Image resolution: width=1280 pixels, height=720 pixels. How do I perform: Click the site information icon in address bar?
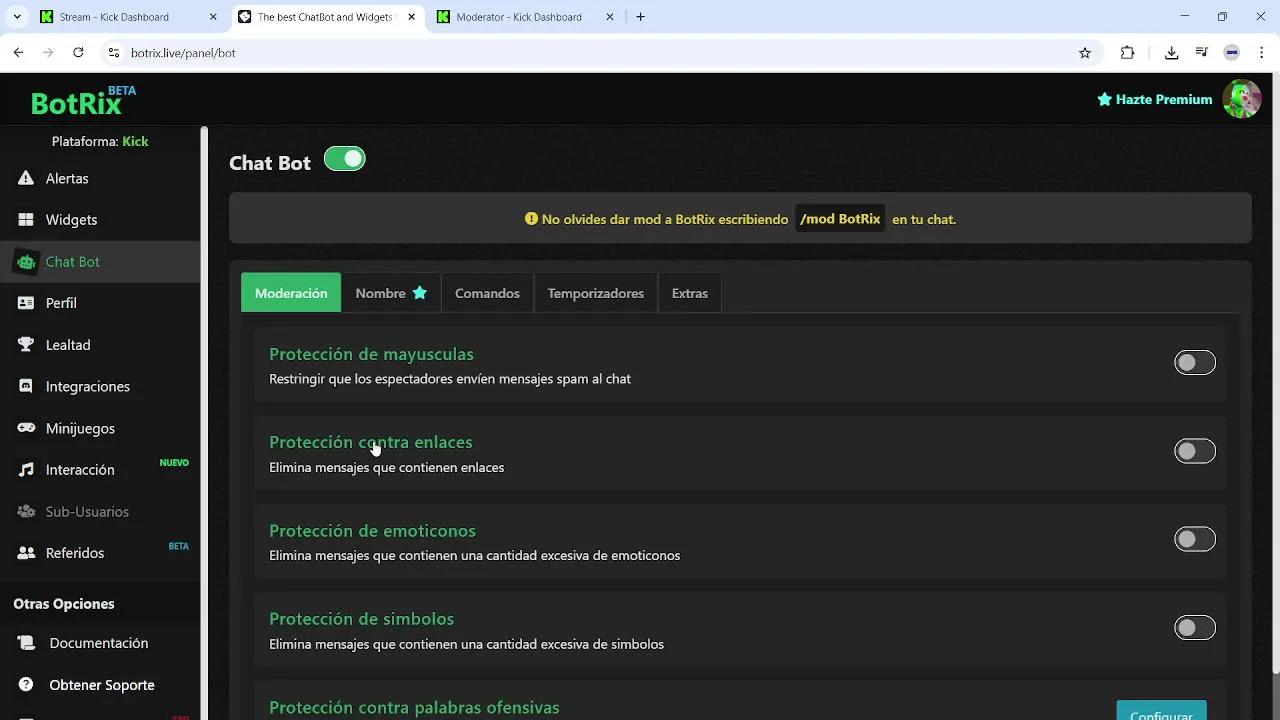113,53
